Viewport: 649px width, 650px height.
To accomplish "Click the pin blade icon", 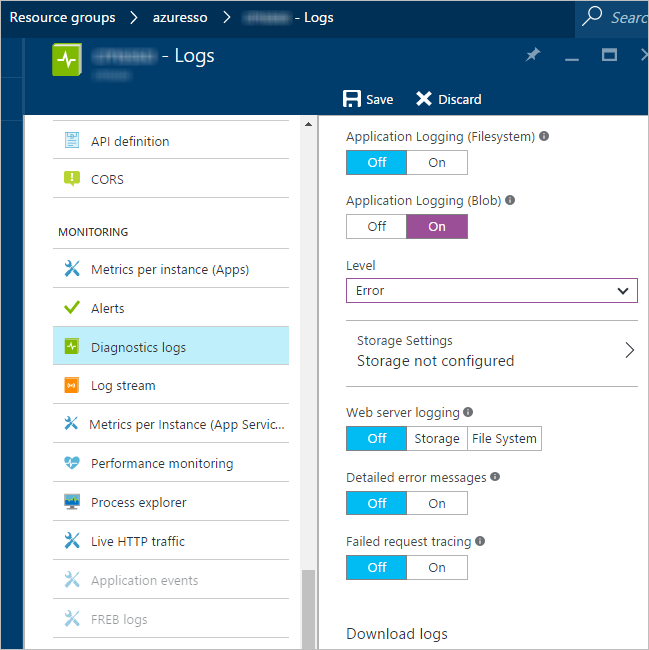I will click(534, 56).
